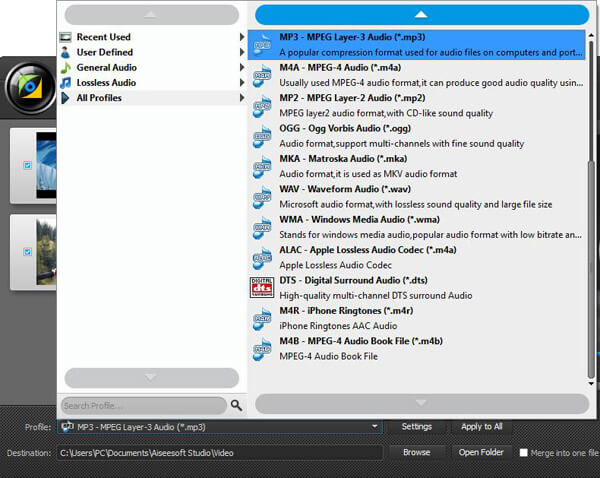Click Apply to All button
This screenshot has width=600, height=478.
pos(481,426)
